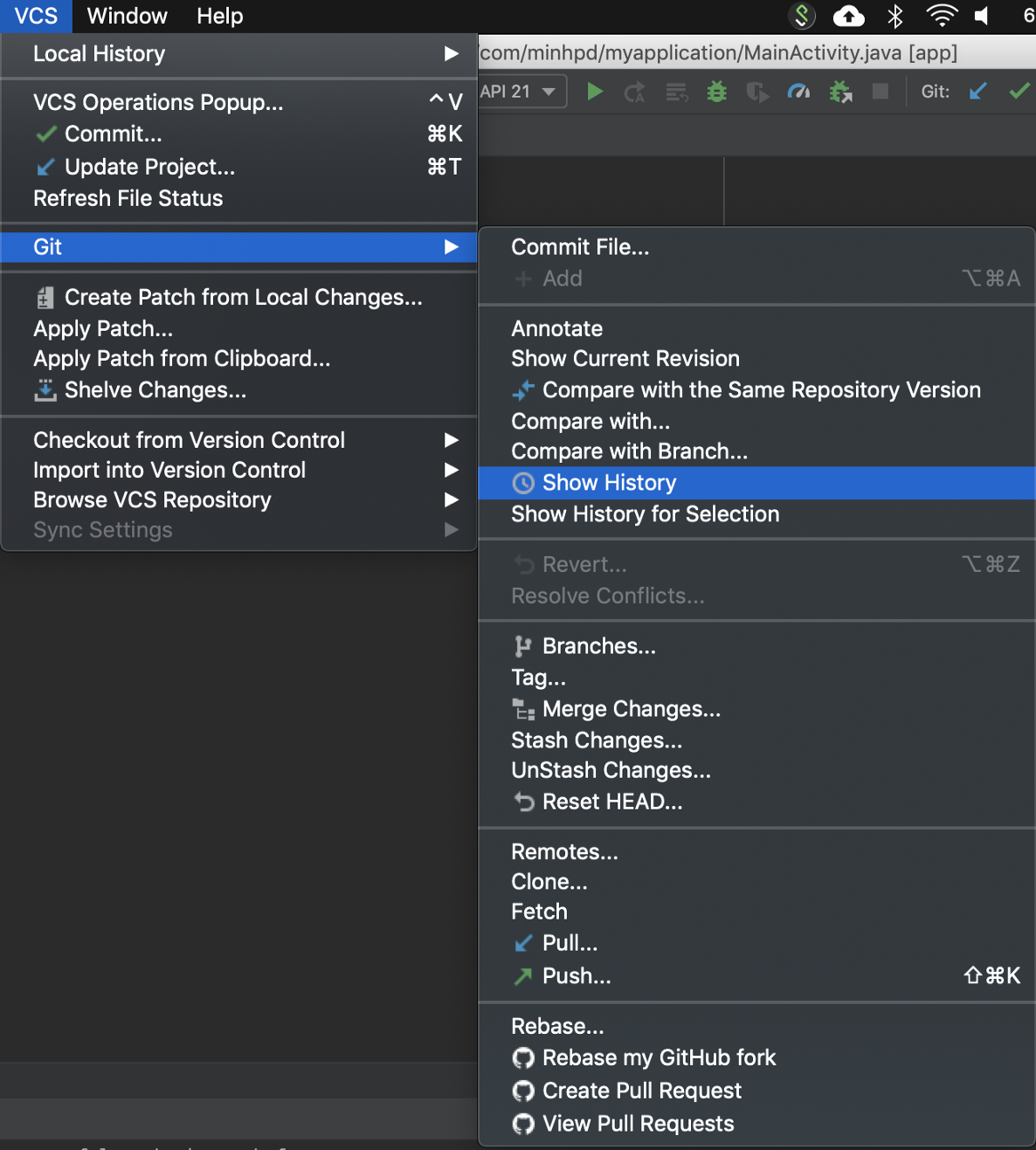
Task: Click the Git commit checkmark in toolbar
Action: 1019,92
